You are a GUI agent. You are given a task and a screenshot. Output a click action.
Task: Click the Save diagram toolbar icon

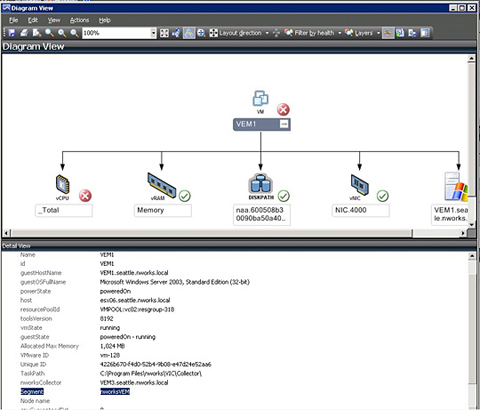tap(12, 33)
